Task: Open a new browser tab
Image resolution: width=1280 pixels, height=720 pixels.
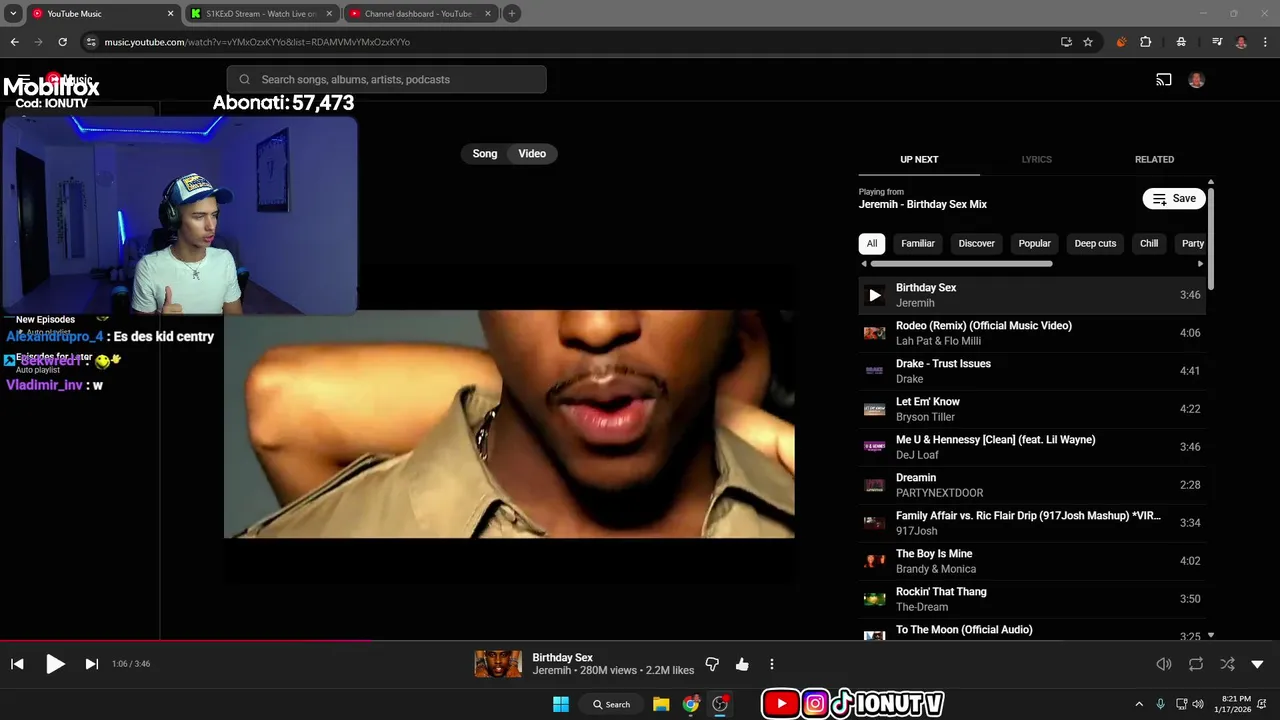Action: [x=512, y=14]
